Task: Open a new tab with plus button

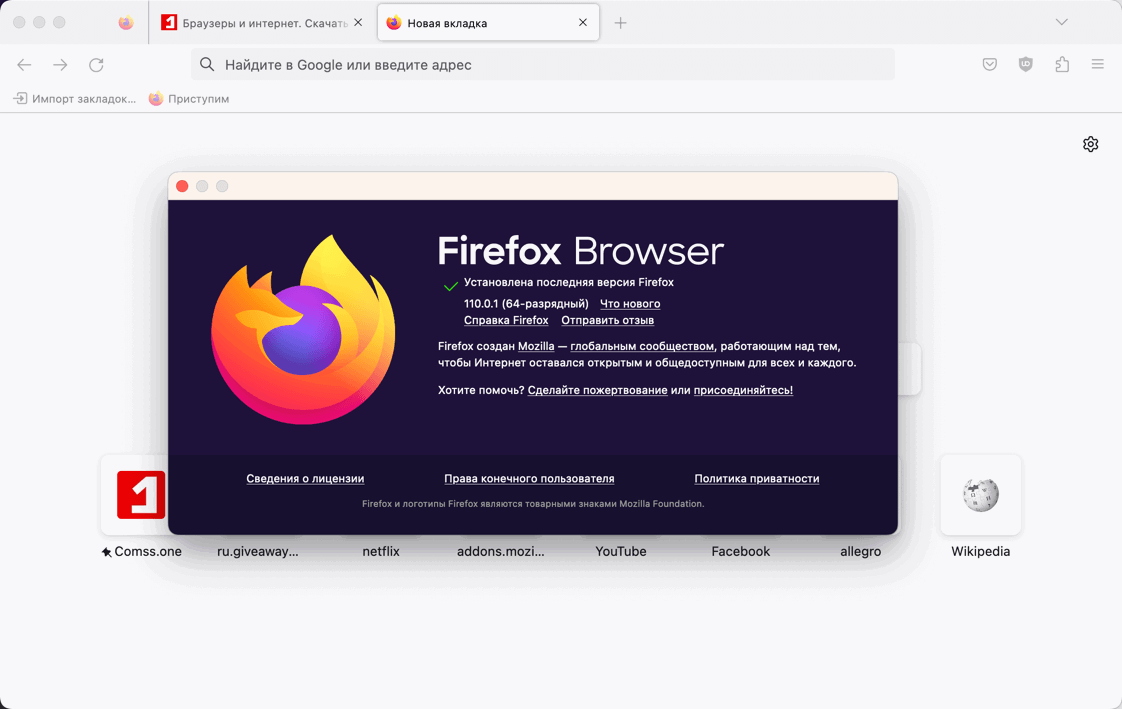Action: (620, 23)
